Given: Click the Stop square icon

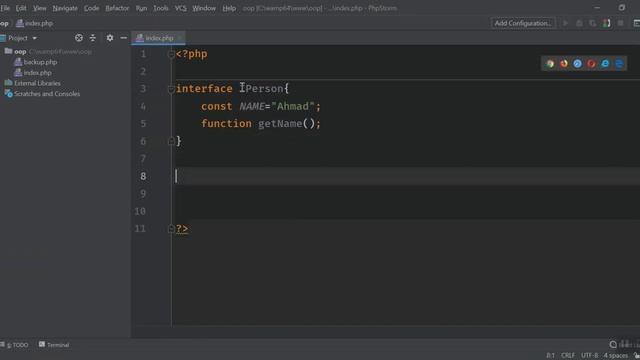Looking at the screenshot, I should click(620, 23).
